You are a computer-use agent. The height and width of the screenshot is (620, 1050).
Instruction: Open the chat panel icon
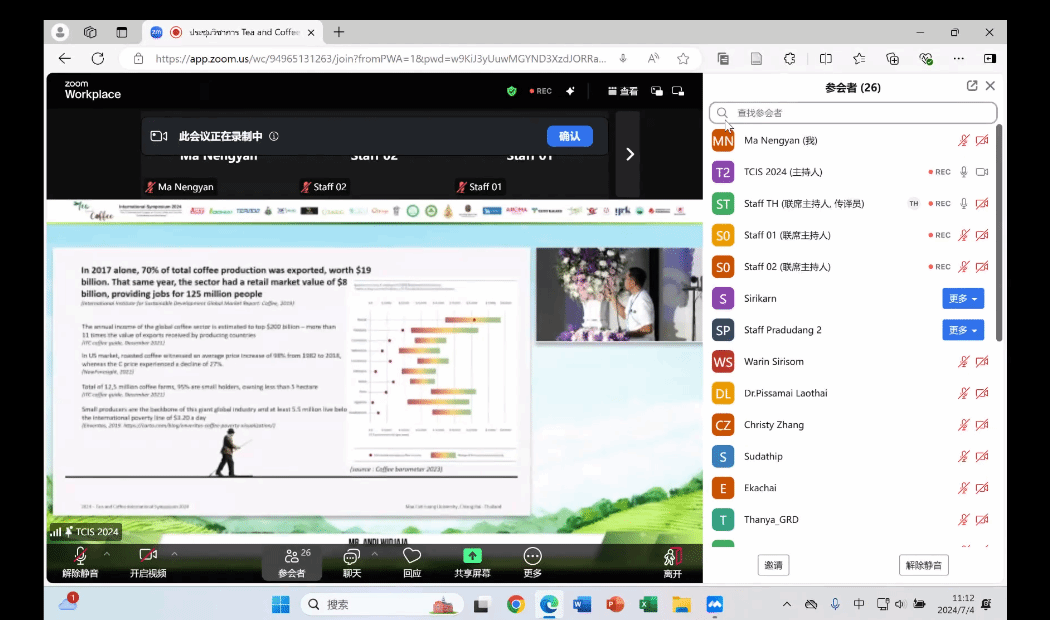351,557
